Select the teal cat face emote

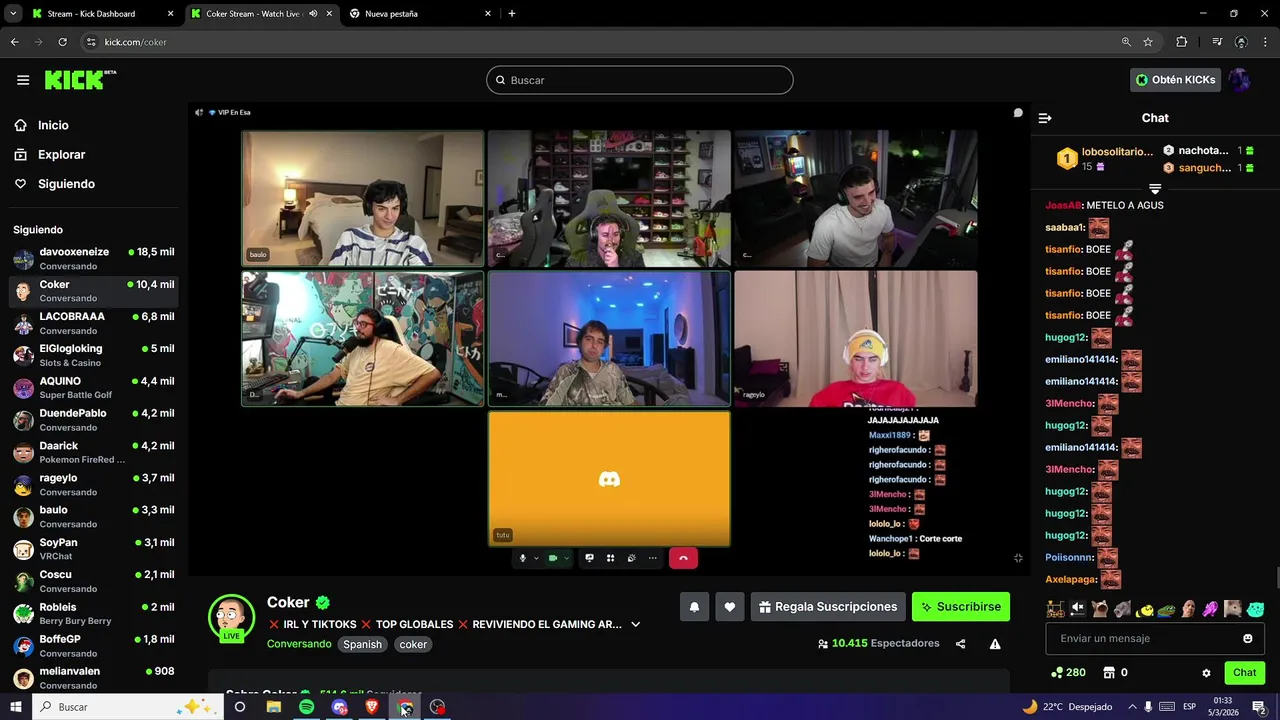pos(1255,609)
